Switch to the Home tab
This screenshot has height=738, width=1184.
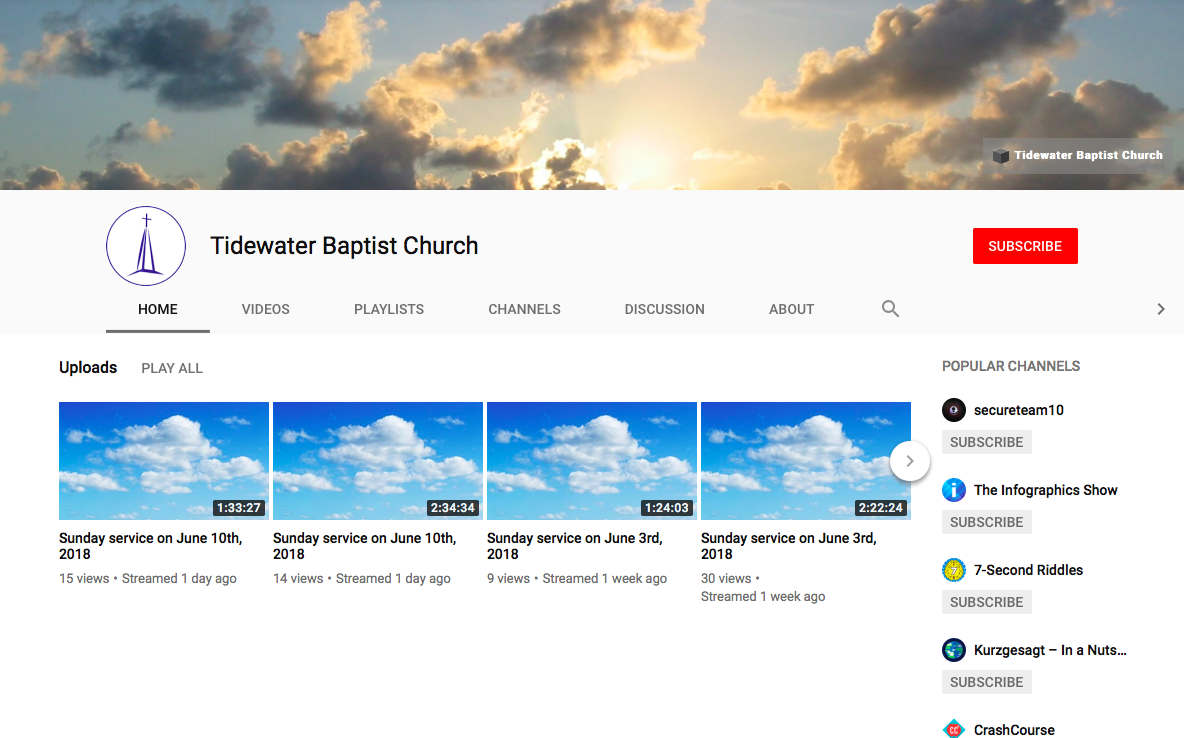(x=157, y=309)
